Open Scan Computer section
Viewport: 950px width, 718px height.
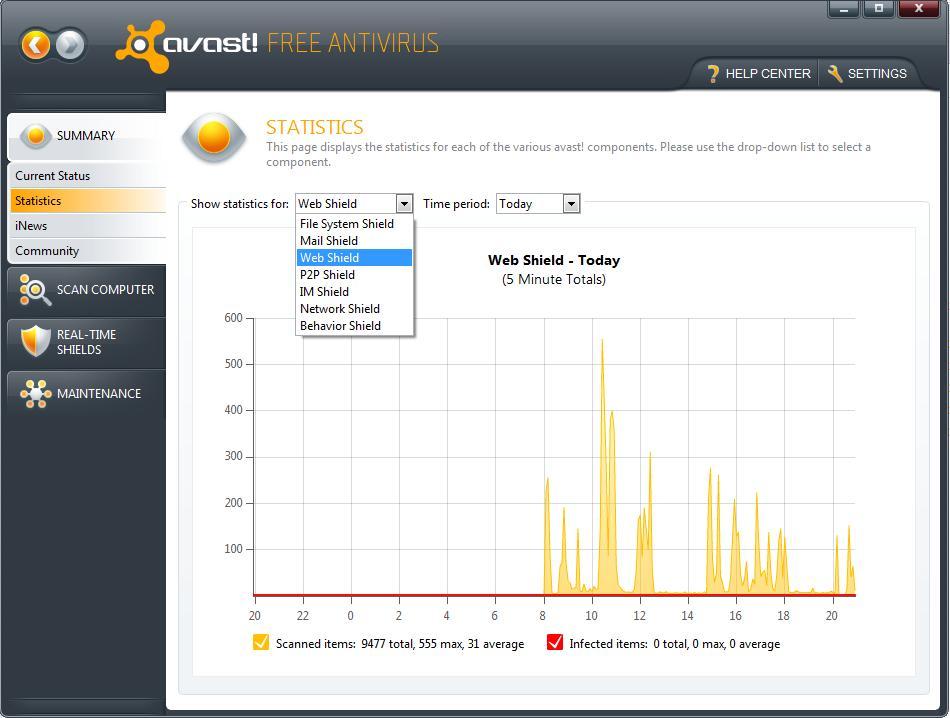[x=87, y=290]
